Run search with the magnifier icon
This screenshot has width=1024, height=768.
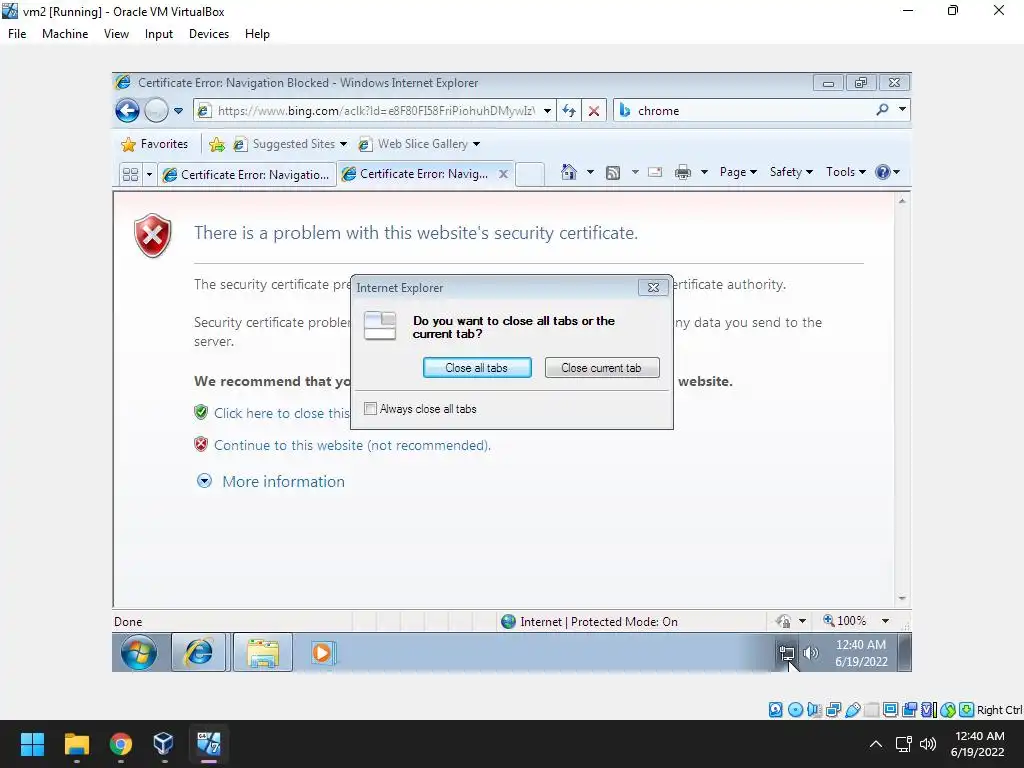882,110
